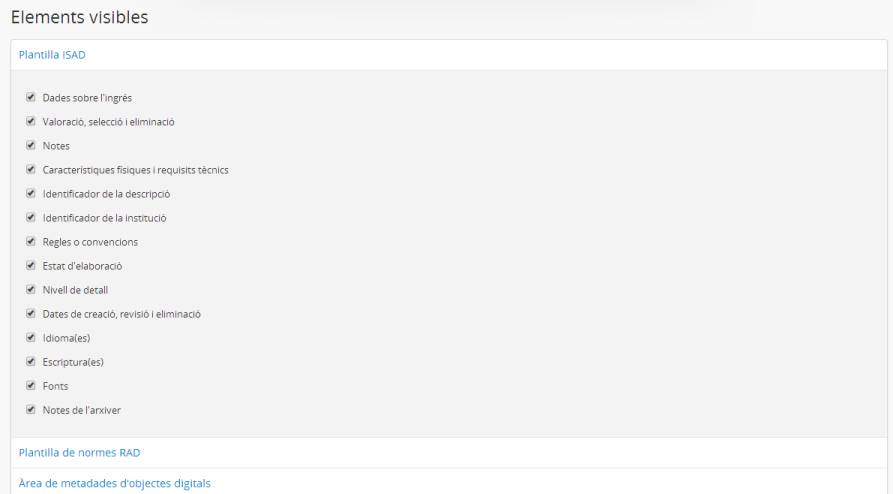The height and width of the screenshot is (494, 893).
Task: Select the Idioma(es) label text
Action: coord(66,338)
